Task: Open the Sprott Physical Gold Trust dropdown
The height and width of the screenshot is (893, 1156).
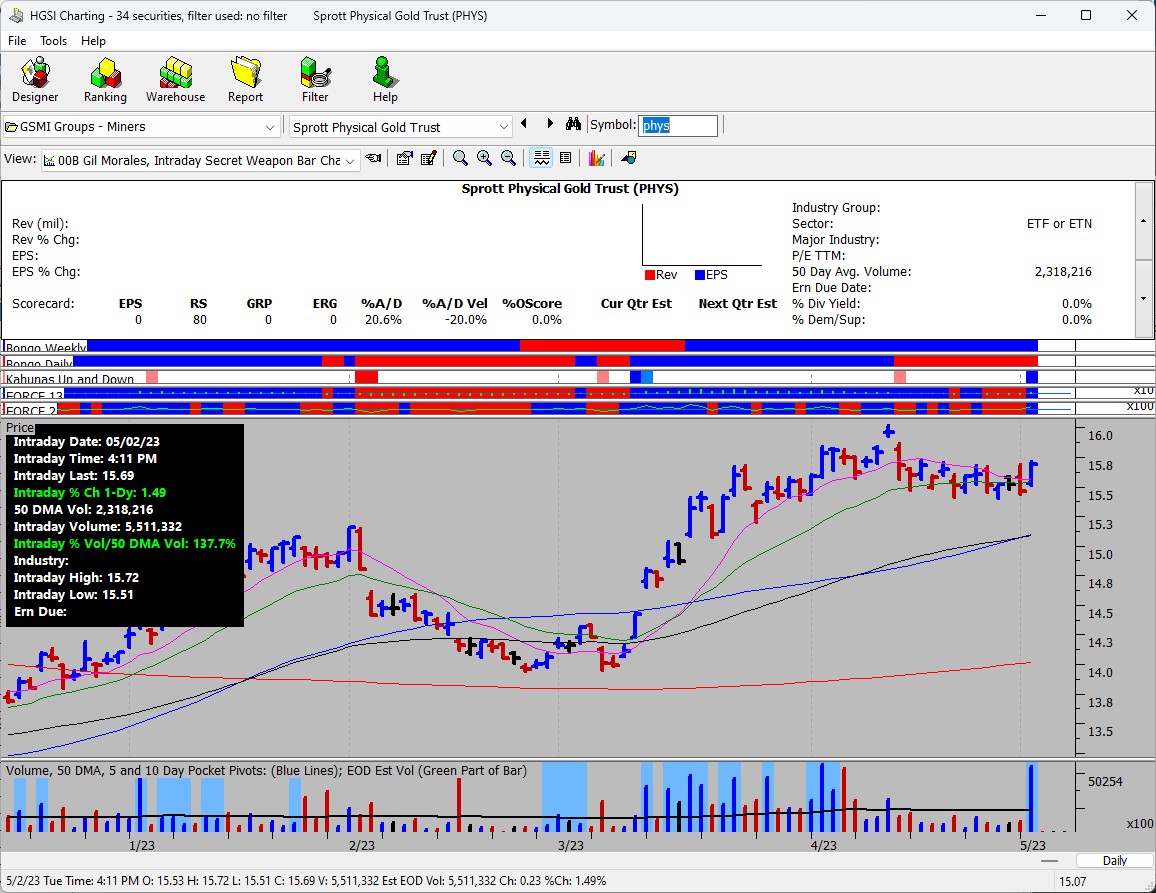Action: pyautogui.click(x=400, y=127)
